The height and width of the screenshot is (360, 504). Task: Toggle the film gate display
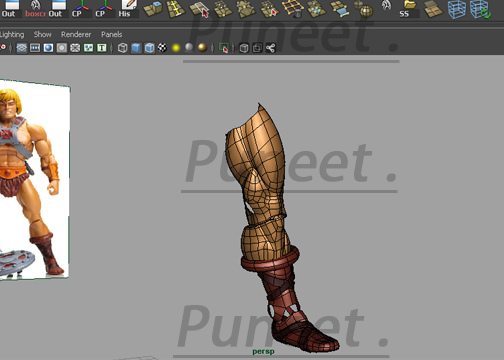(35, 48)
